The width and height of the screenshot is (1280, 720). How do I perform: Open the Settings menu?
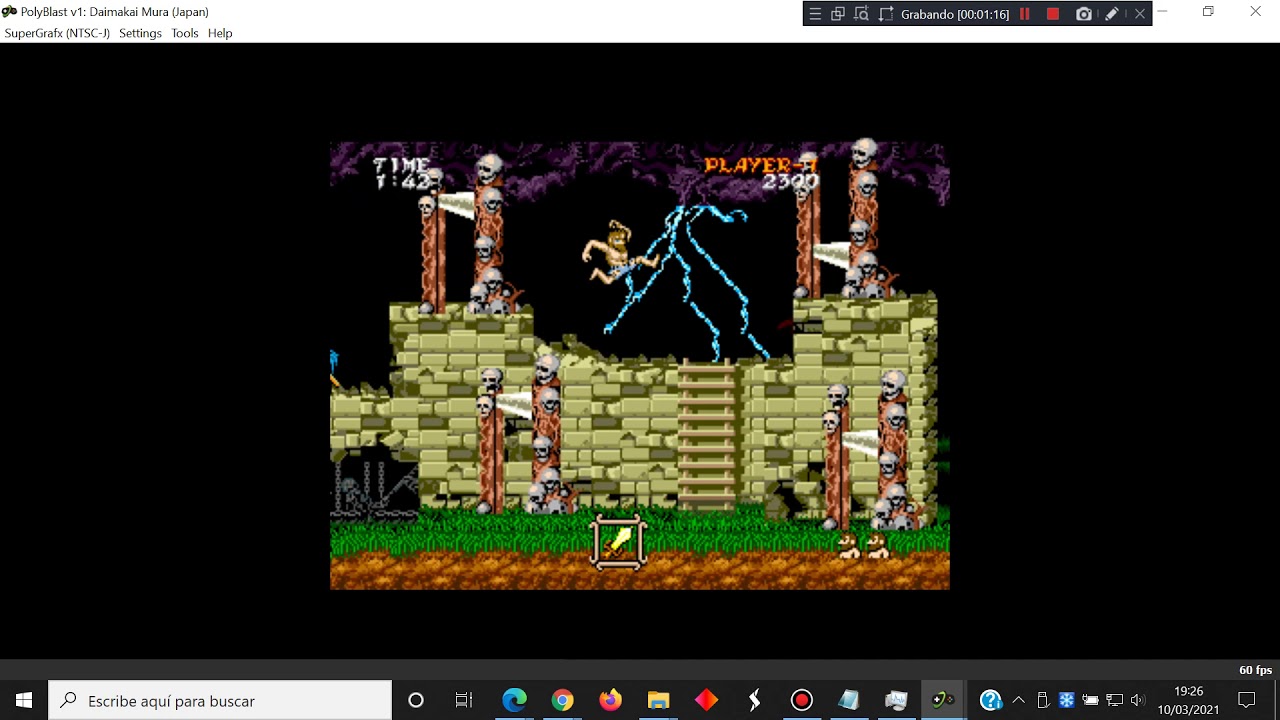[140, 33]
